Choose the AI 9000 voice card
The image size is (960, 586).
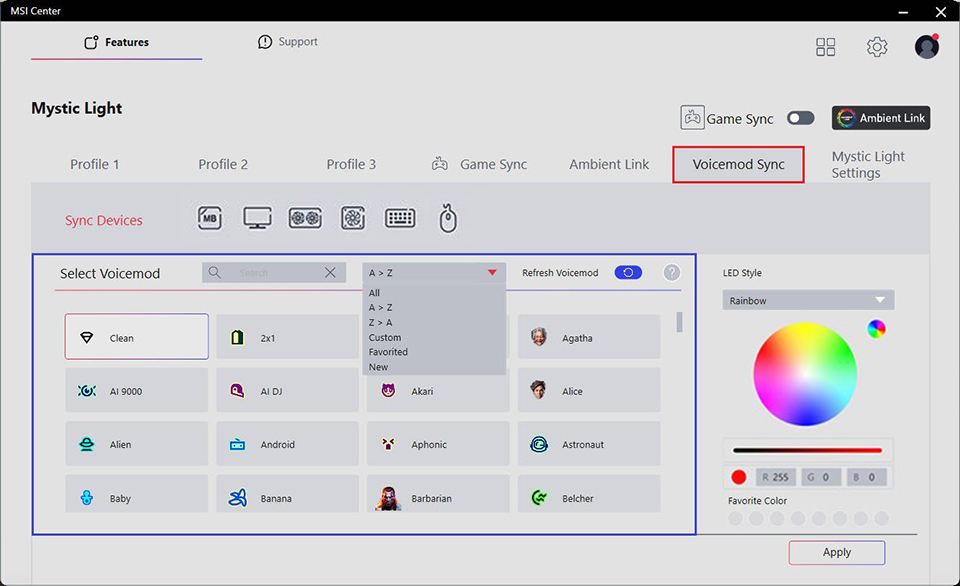137,390
